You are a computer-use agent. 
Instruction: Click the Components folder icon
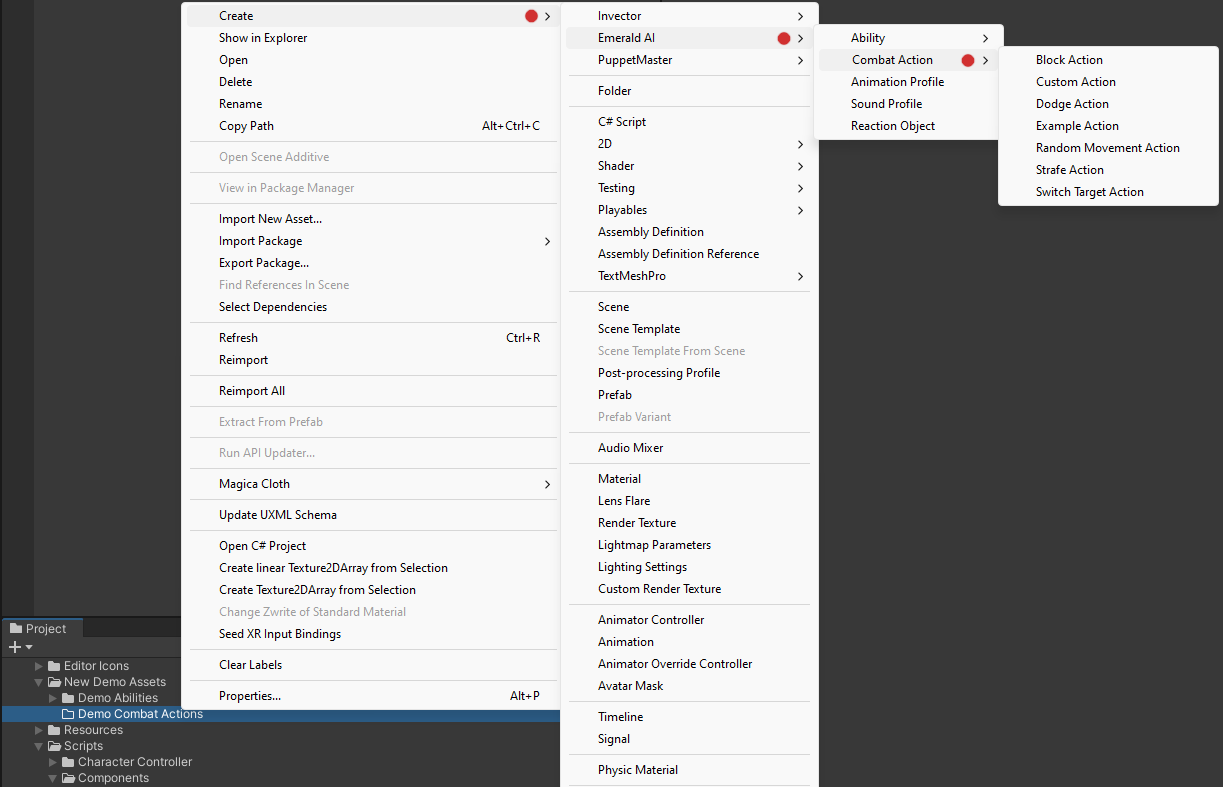point(69,778)
